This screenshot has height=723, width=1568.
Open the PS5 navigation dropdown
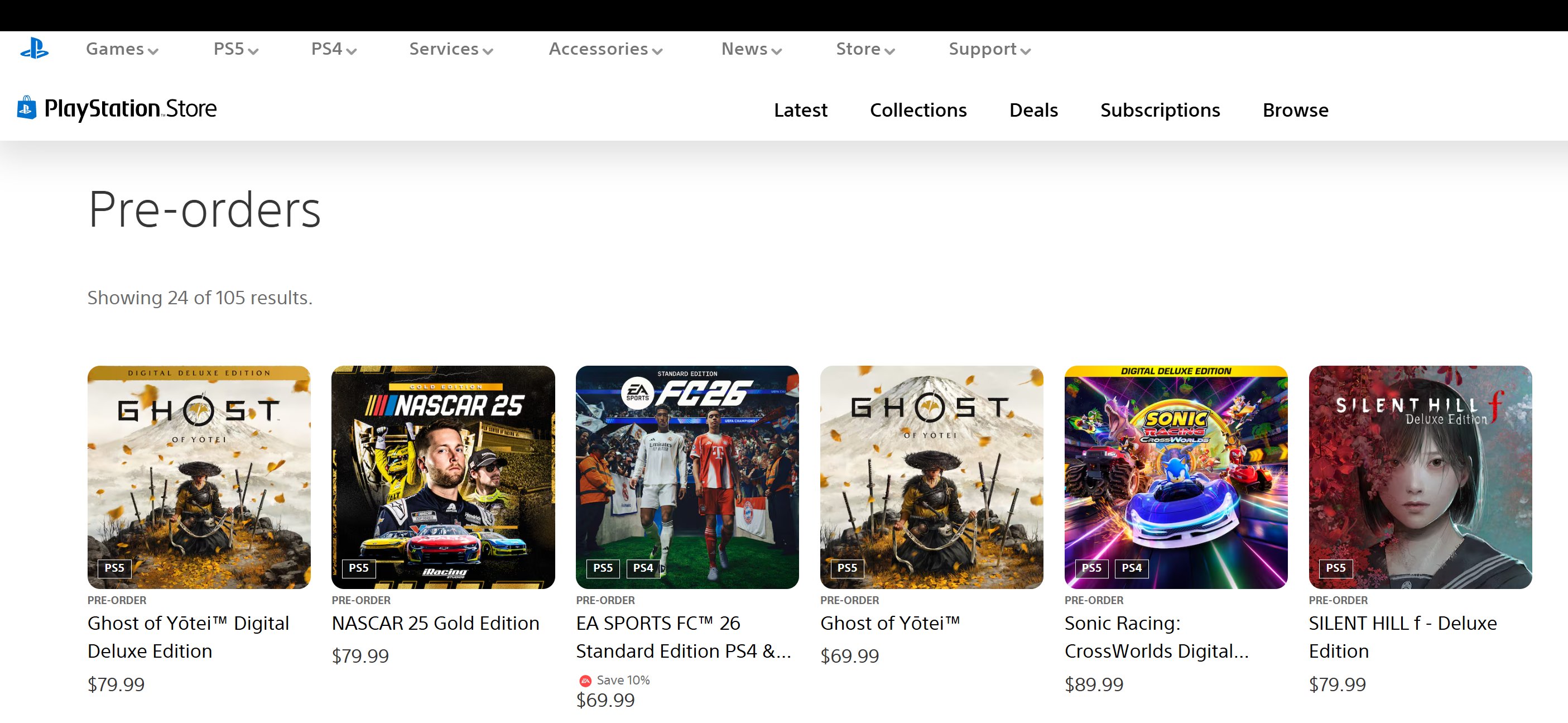click(235, 49)
